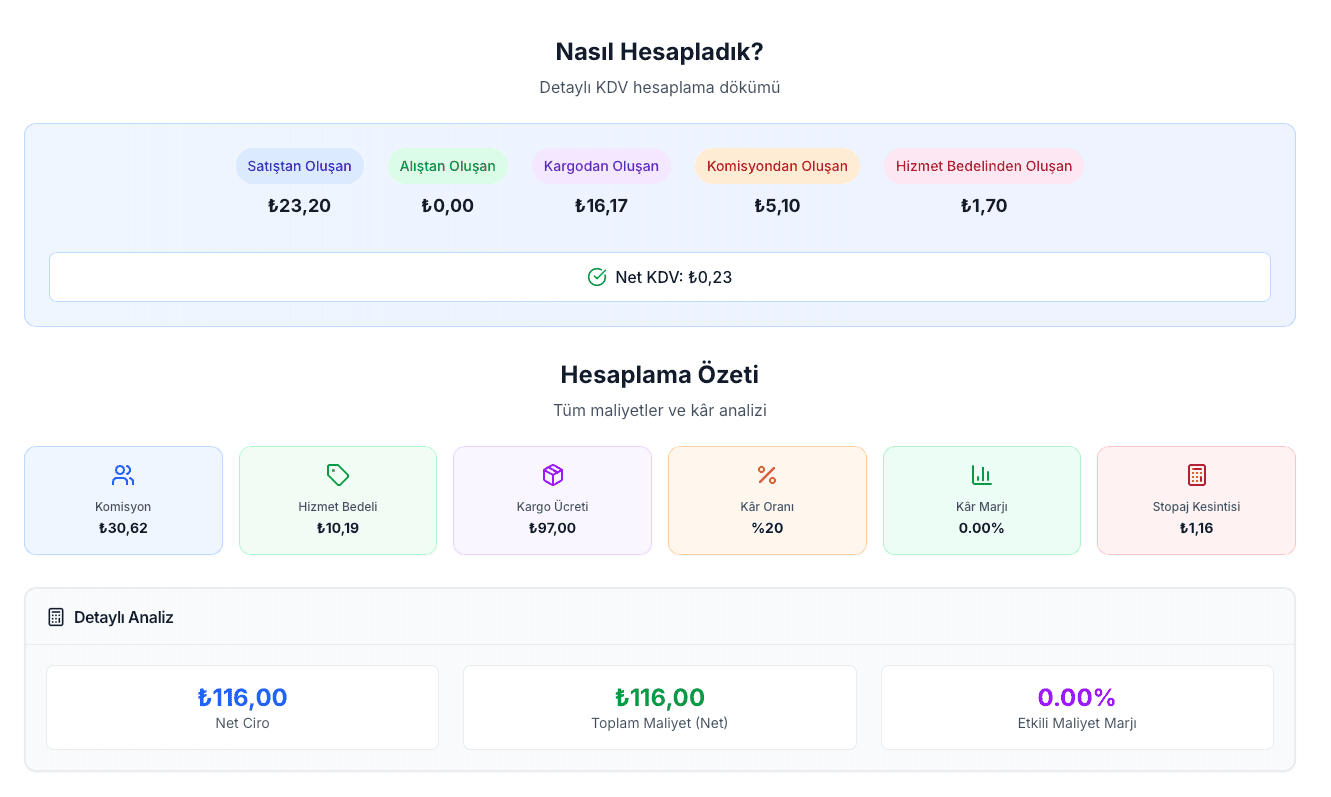Viewport: 1331px width, 797px height.
Task: Click the Komisyon people icon
Action: [x=123, y=475]
